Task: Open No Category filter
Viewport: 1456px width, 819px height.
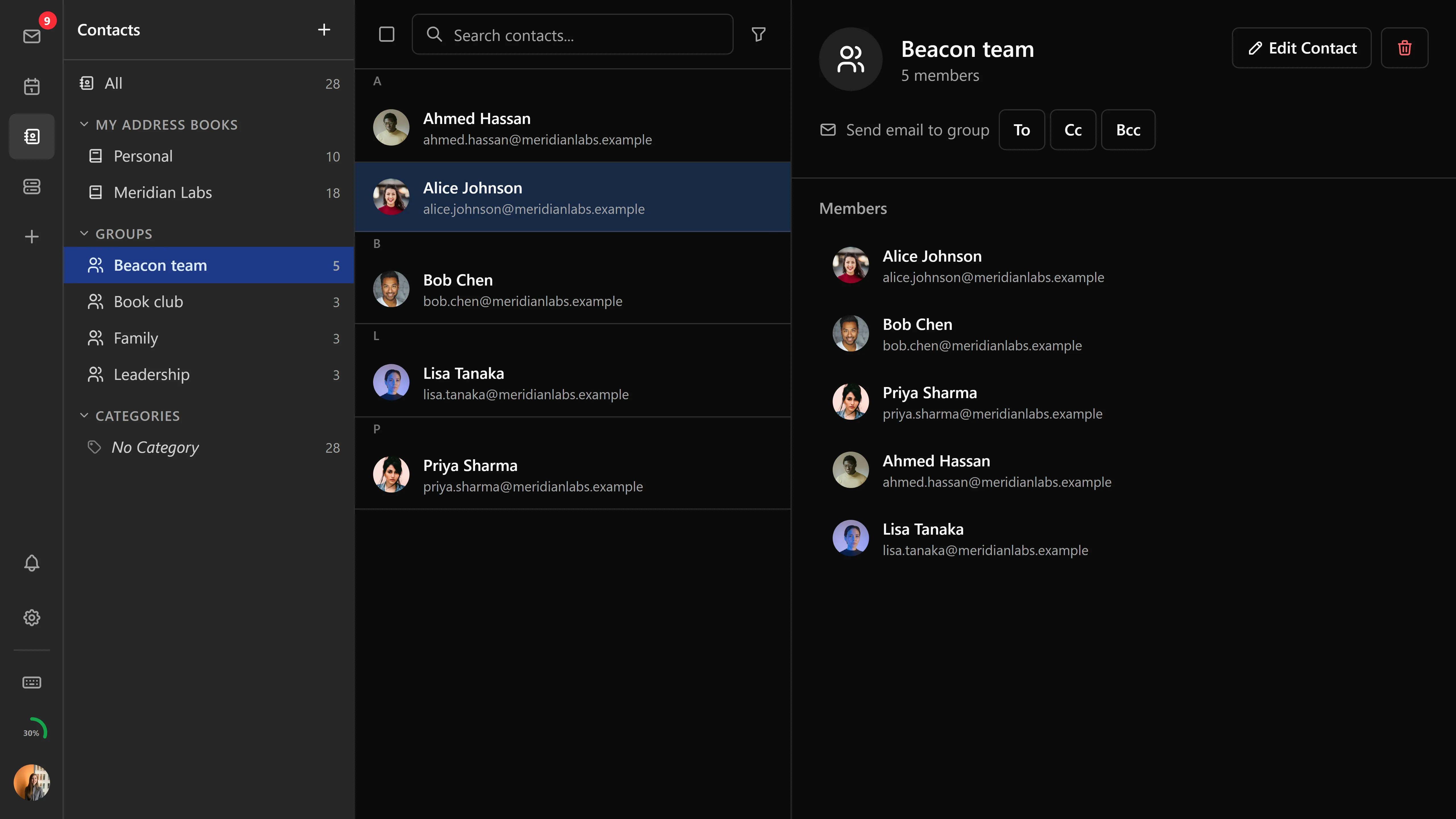Action: pyautogui.click(x=209, y=447)
